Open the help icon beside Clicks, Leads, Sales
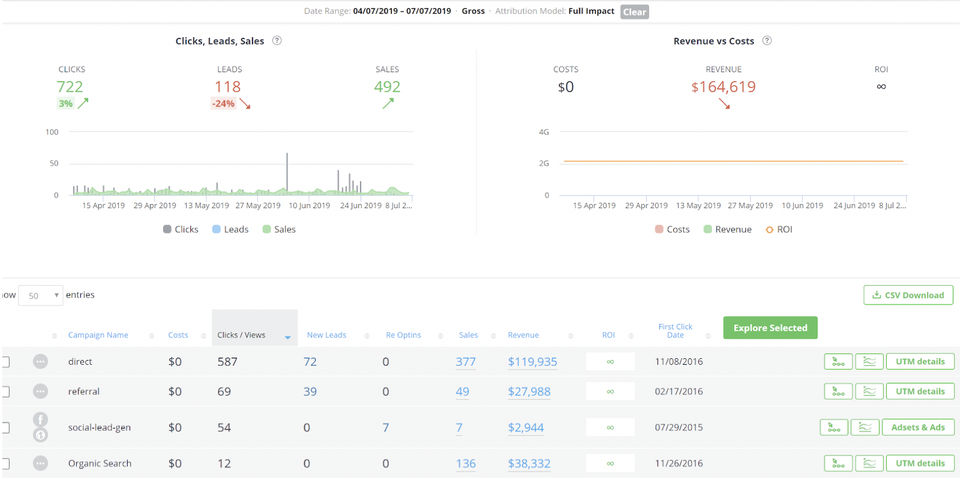Viewport: 960px width, 479px height. tap(277, 41)
